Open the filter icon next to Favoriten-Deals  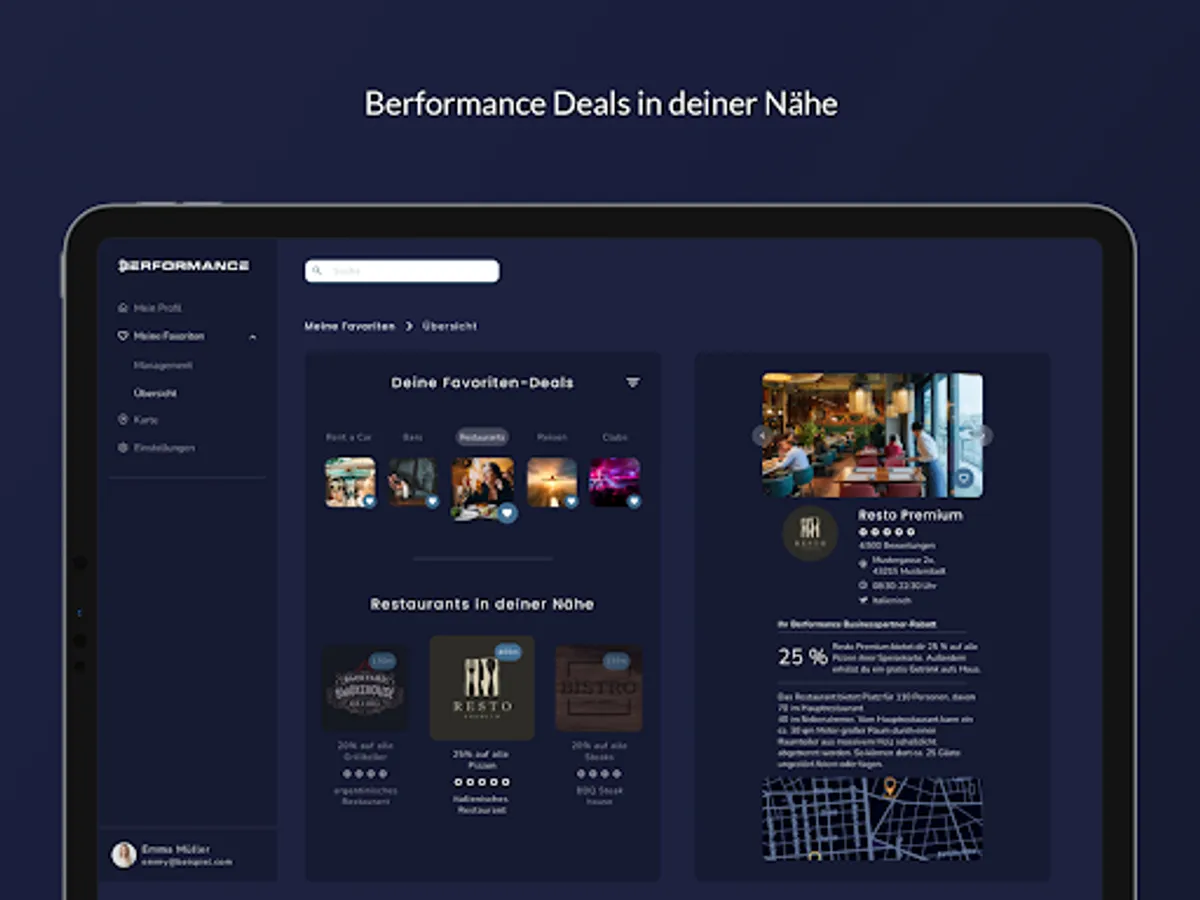tap(632, 382)
